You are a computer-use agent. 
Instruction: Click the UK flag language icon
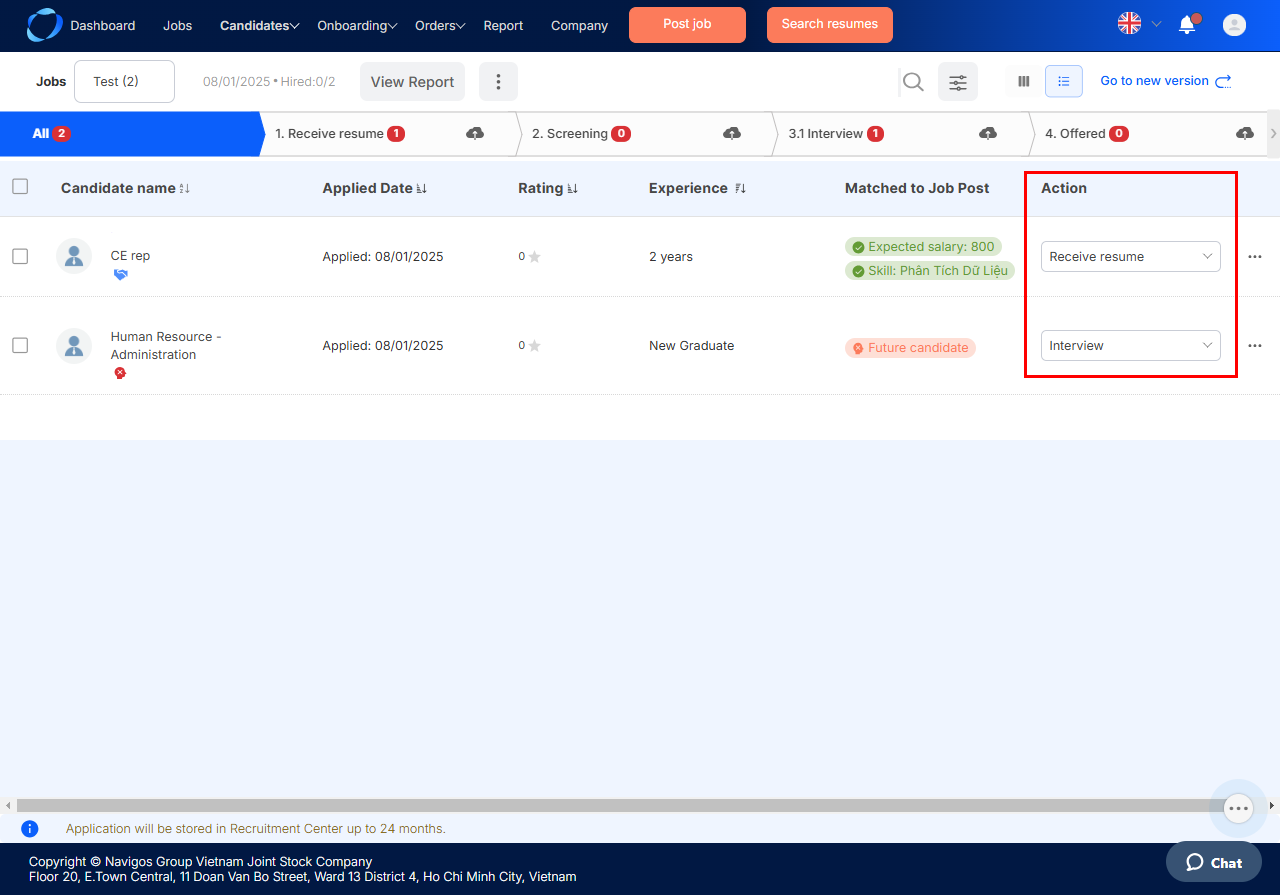click(1129, 24)
